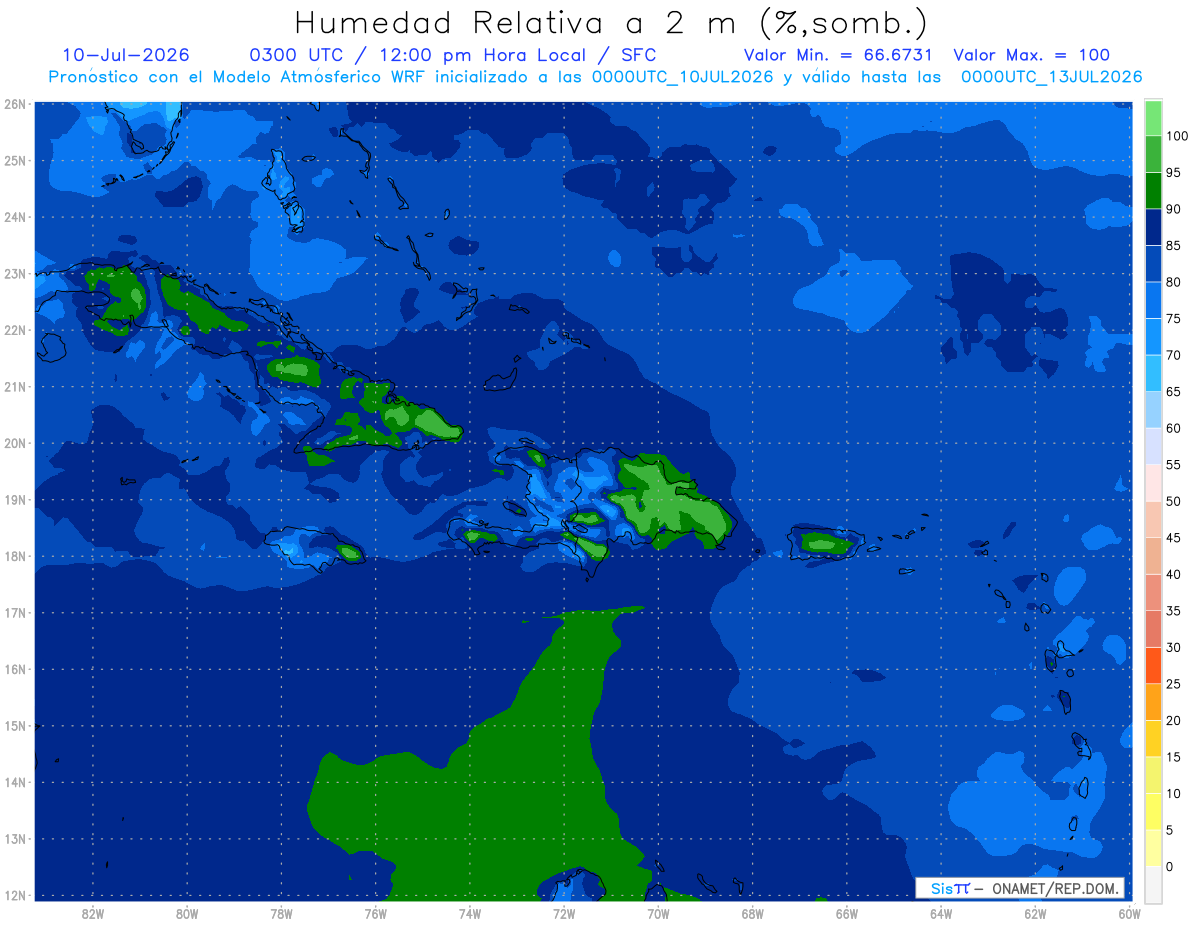1200x927 pixels.
Task: Click the blue 80–85 legend swatch
Action: click(1153, 263)
